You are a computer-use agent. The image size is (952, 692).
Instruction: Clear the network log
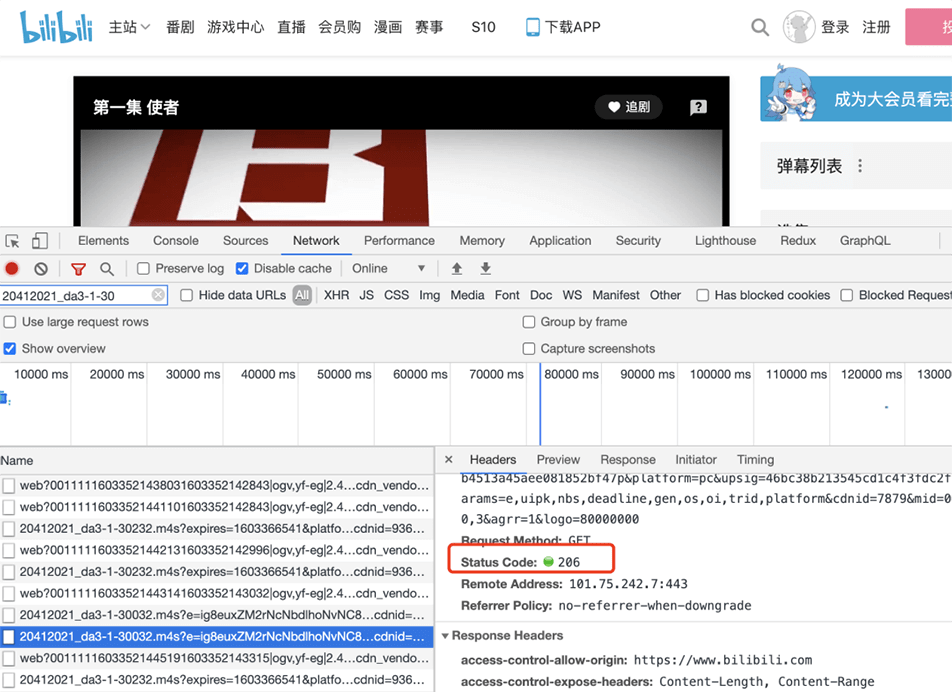pos(41,268)
